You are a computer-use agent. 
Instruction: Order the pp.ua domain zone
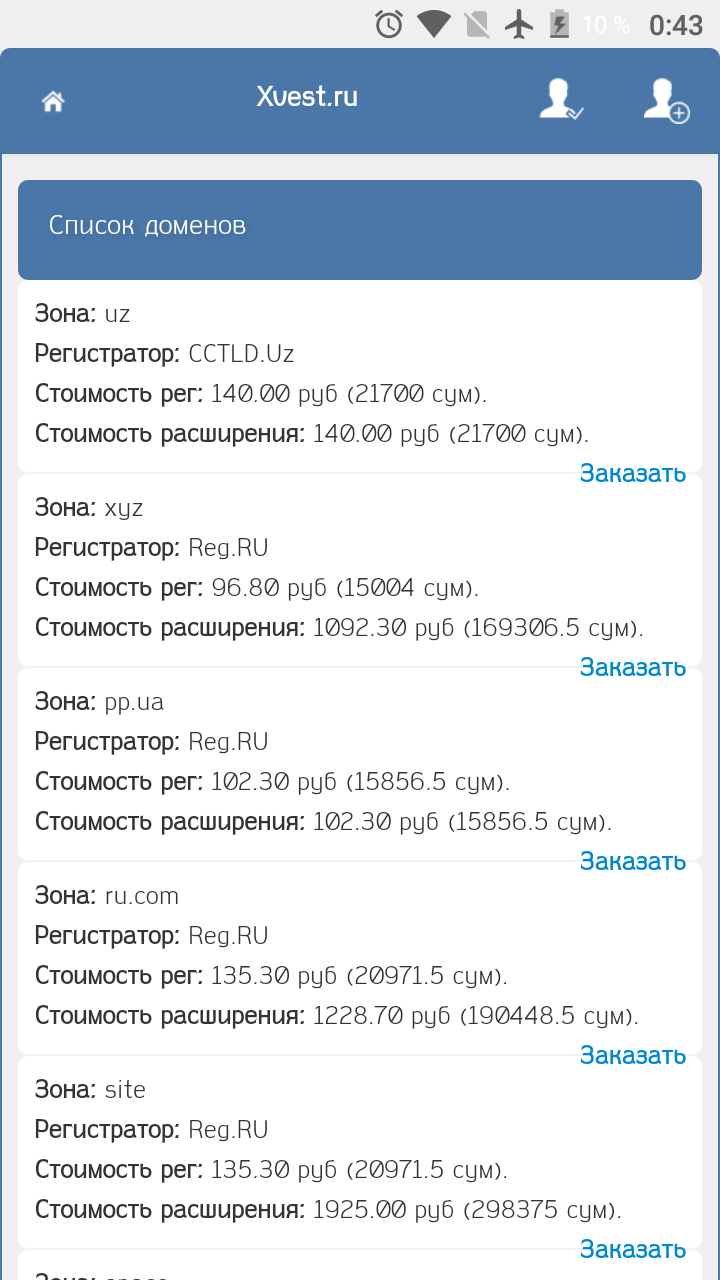coord(632,861)
